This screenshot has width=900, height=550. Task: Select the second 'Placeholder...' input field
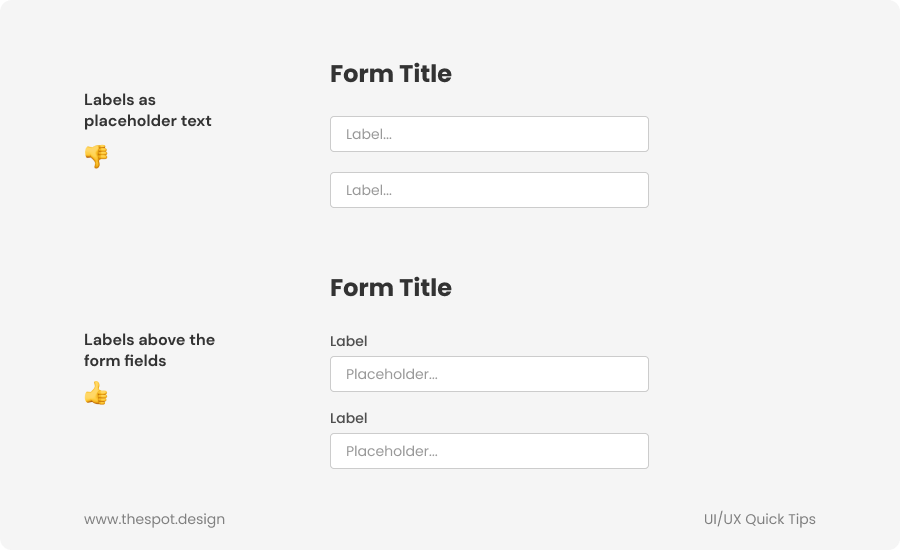pos(489,451)
